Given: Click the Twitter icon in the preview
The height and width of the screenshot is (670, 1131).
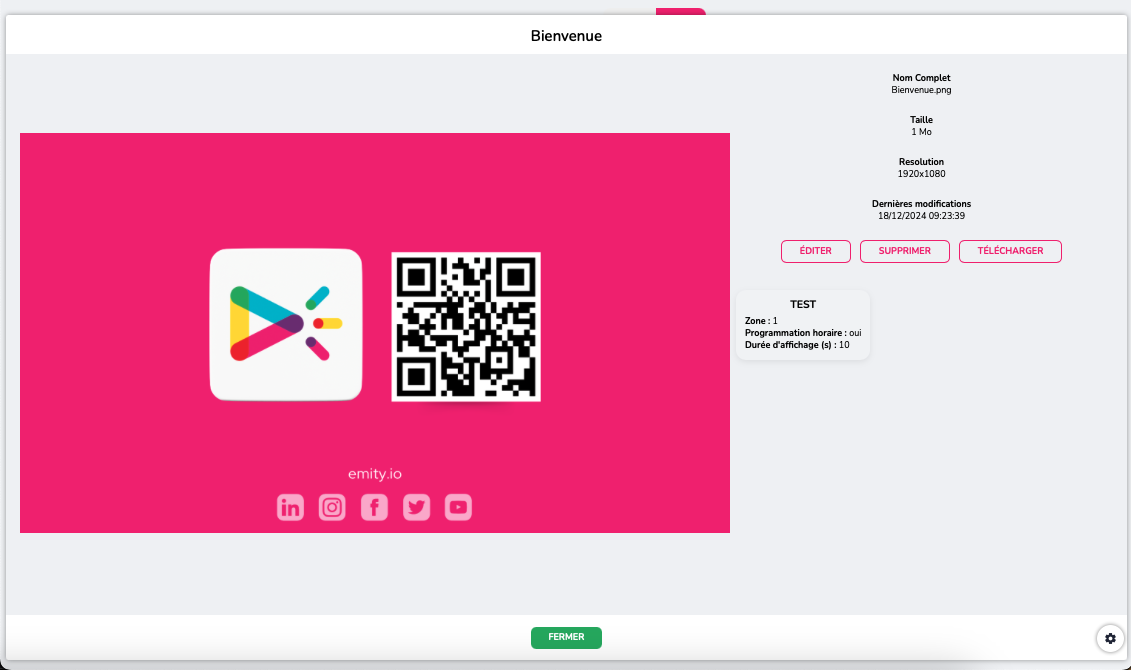Looking at the screenshot, I should point(416,507).
